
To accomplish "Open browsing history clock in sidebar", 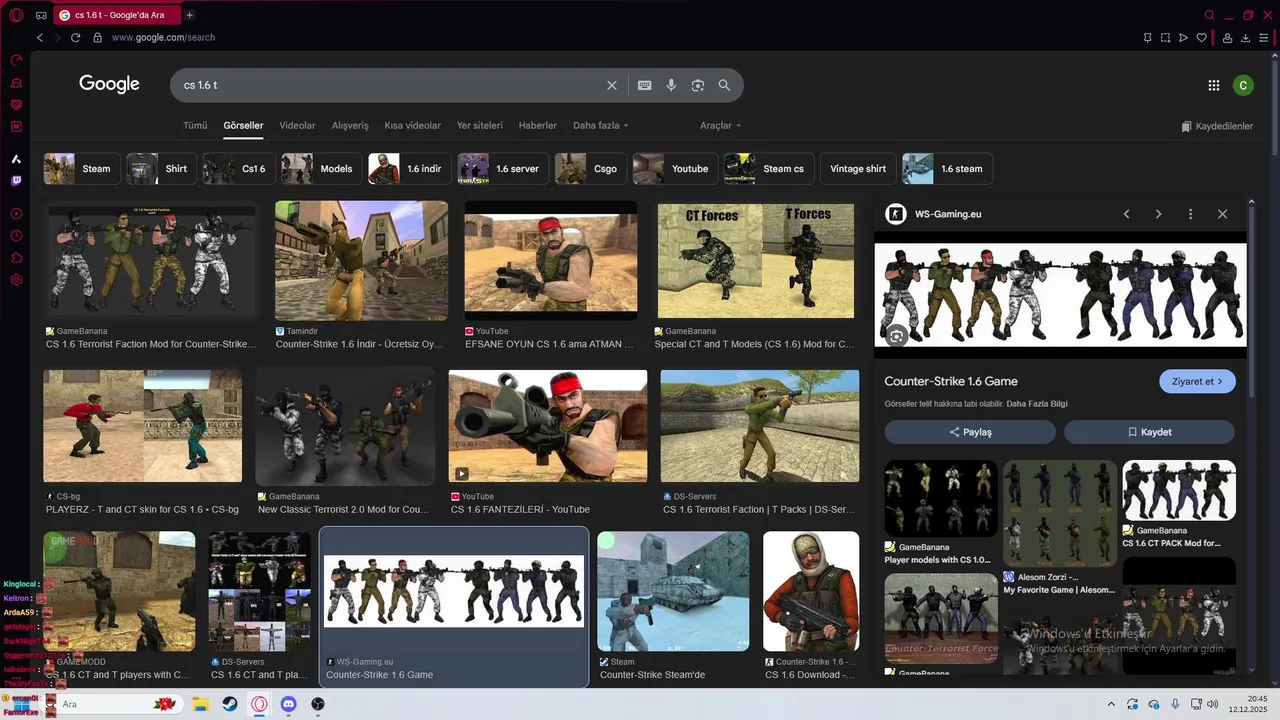I will [16, 236].
